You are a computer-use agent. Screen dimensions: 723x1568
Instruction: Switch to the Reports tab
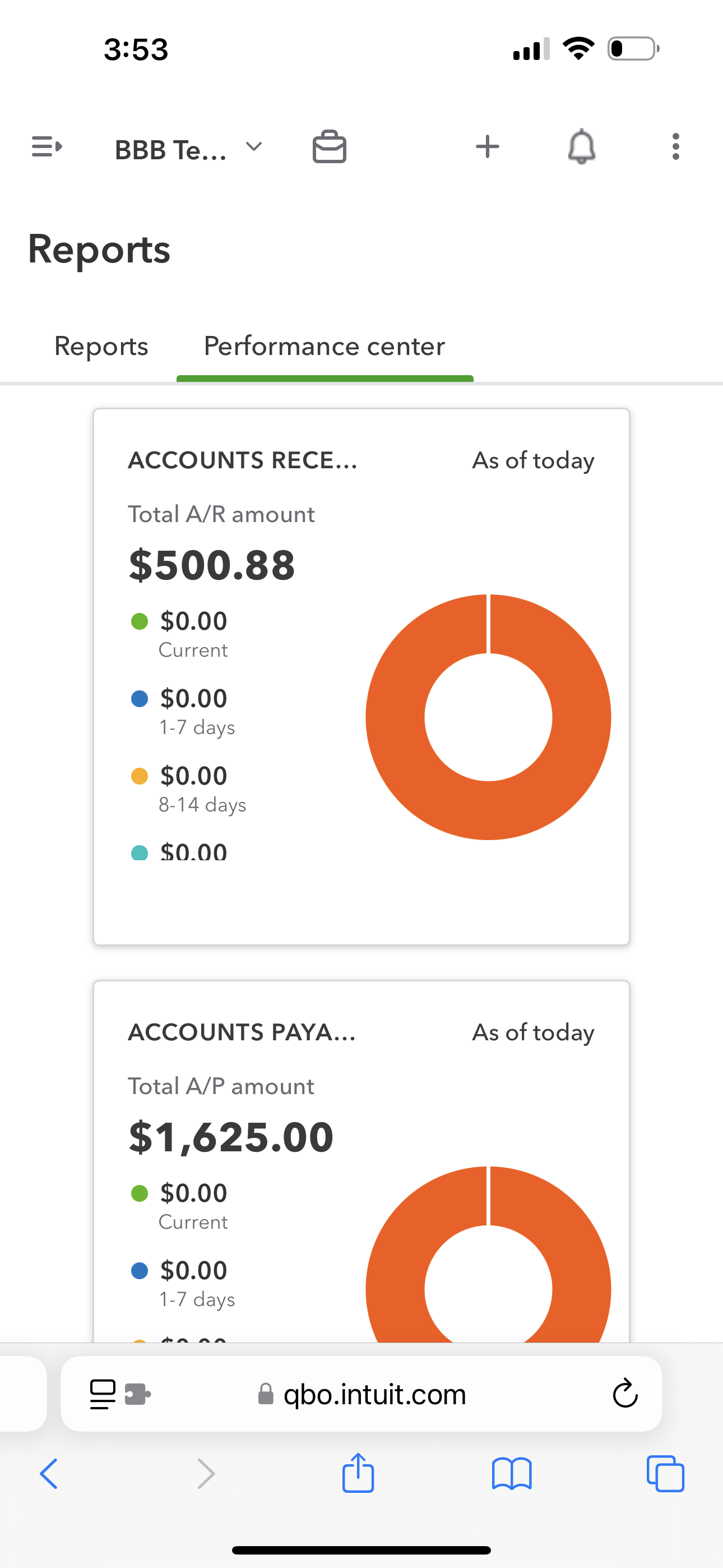(101, 347)
